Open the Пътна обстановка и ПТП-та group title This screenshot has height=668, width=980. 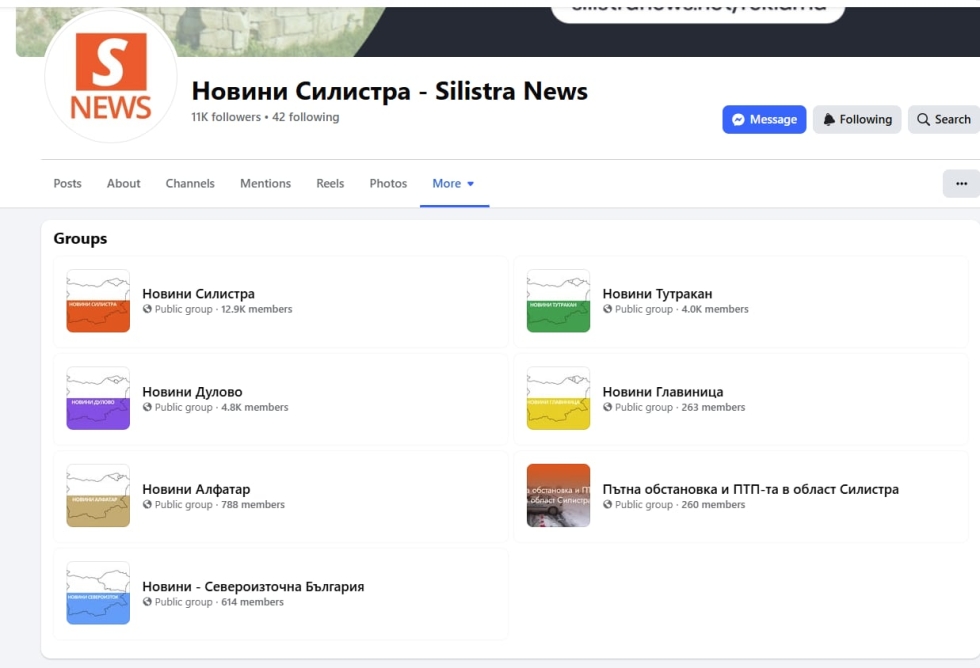(750, 489)
